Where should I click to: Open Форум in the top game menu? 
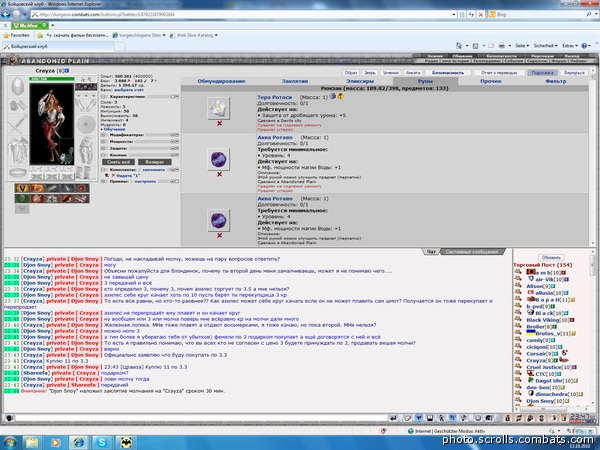coord(559,61)
